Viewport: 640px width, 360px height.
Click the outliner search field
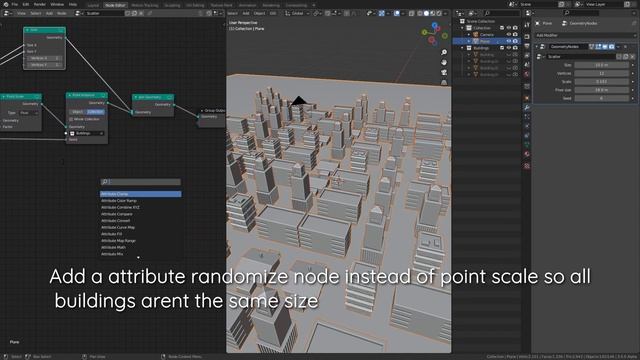(501, 13)
